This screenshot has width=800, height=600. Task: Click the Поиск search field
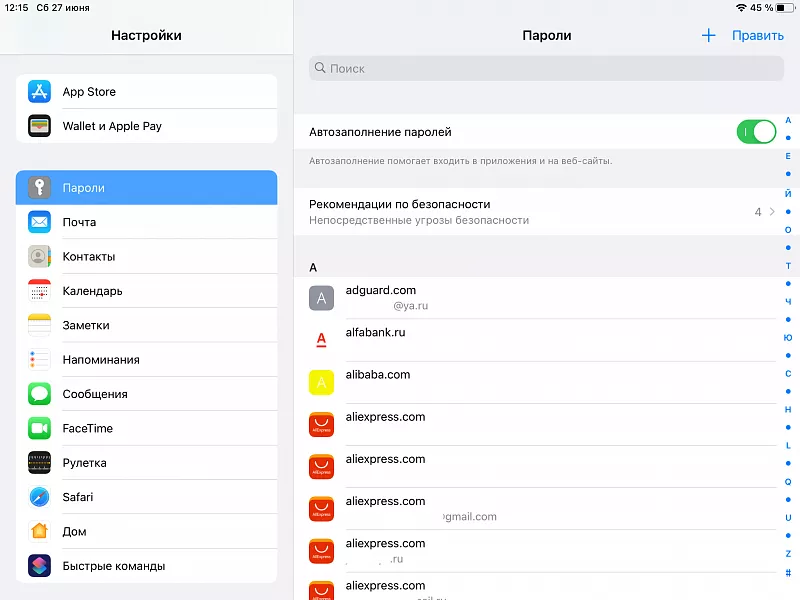click(x=546, y=68)
